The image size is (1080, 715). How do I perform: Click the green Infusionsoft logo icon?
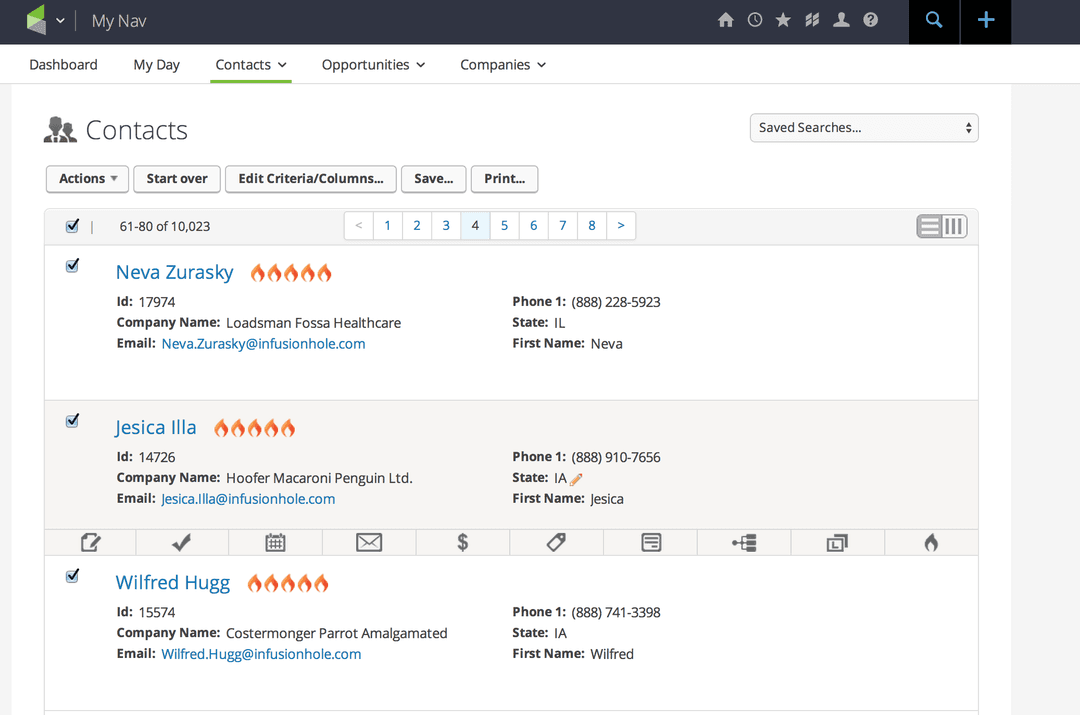pos(37,20)
